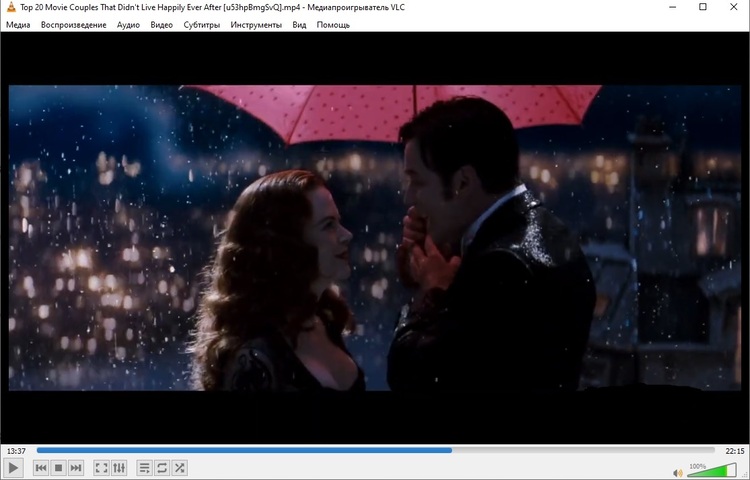
Task: Close the VLC player window
Action: [733, 7]
